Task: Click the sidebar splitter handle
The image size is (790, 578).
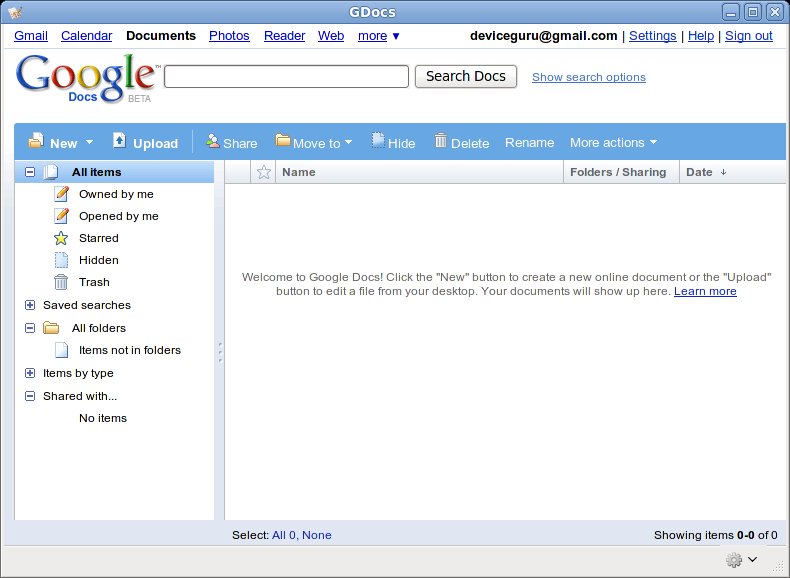Action: (x=220, y=352)
